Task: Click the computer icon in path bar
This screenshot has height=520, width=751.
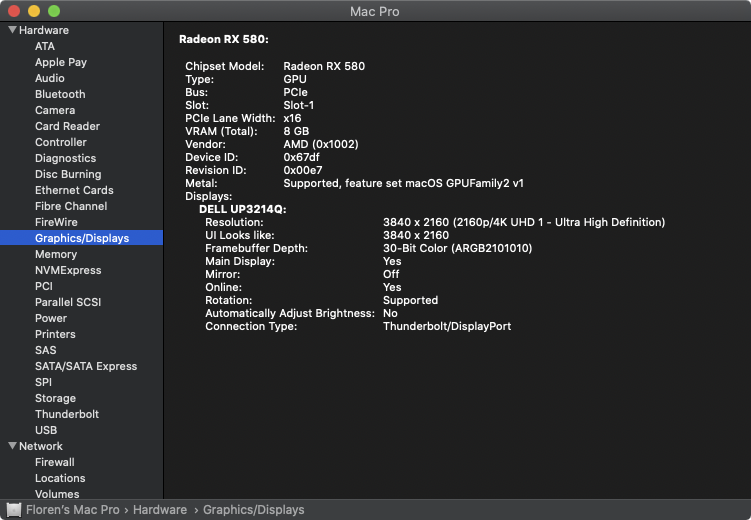Action: click(x=14, y=510)
